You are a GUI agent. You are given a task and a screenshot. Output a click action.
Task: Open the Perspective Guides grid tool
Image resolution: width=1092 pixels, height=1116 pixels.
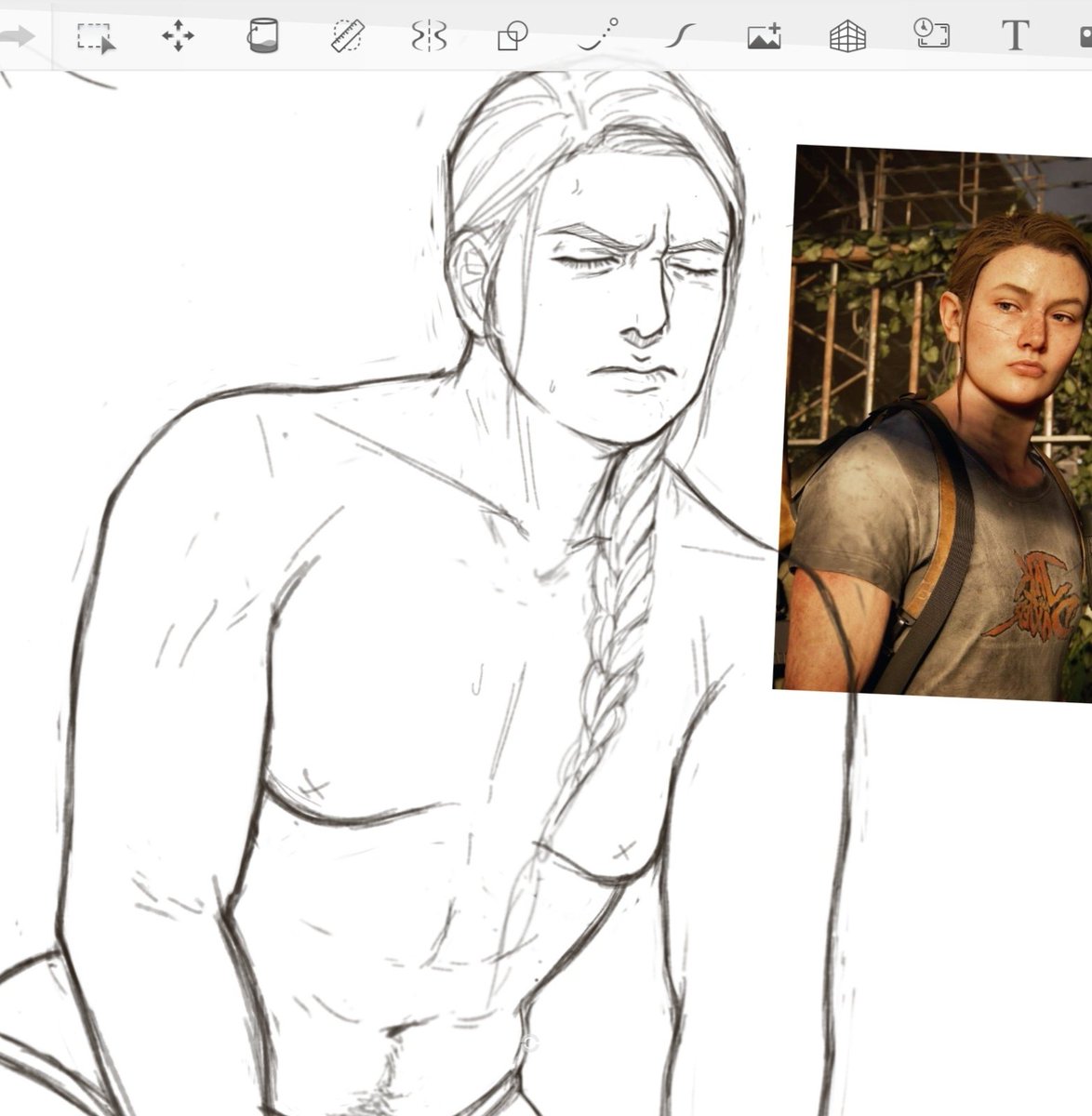(847, 37)
